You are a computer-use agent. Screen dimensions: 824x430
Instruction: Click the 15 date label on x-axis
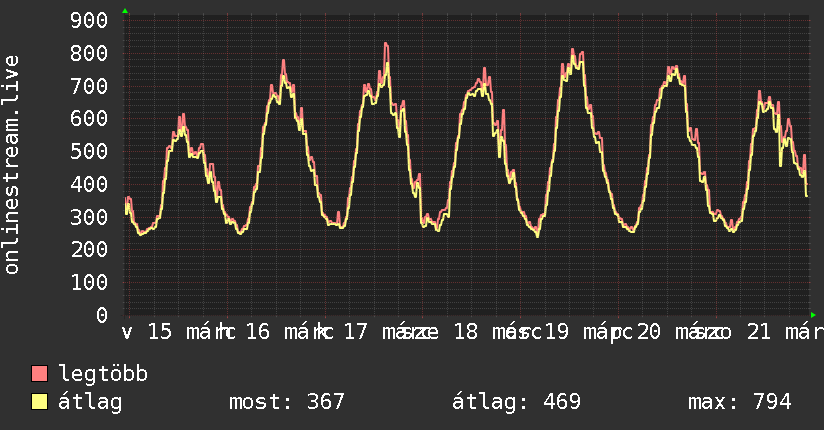click(x=160, y=332)
